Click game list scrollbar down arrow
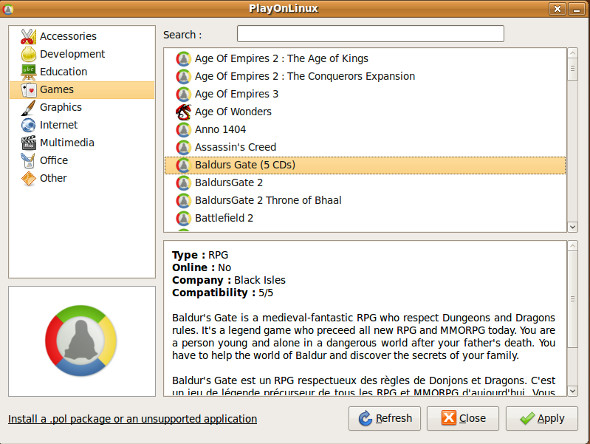Viewport: 590px width, 444px height. 572,227
